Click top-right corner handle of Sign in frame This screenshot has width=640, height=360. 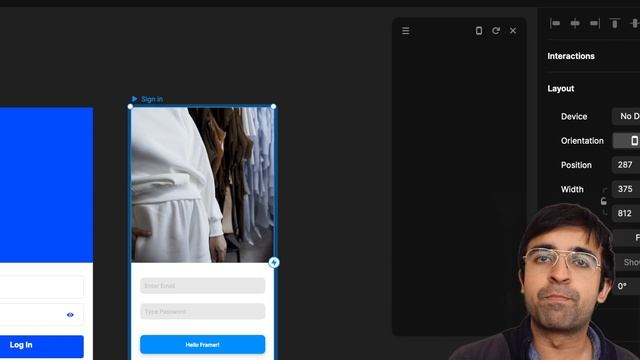pos(273,107)
